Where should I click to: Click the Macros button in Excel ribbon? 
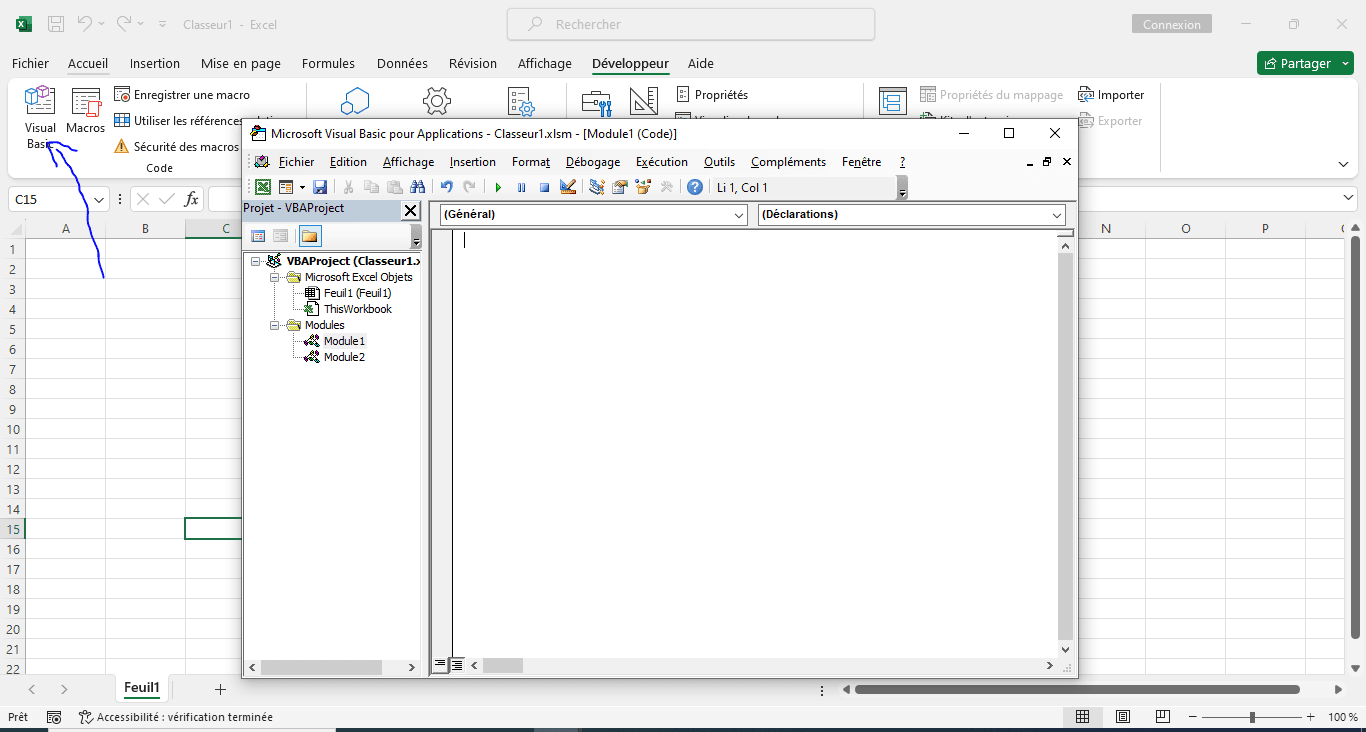(x=86, y=112)
